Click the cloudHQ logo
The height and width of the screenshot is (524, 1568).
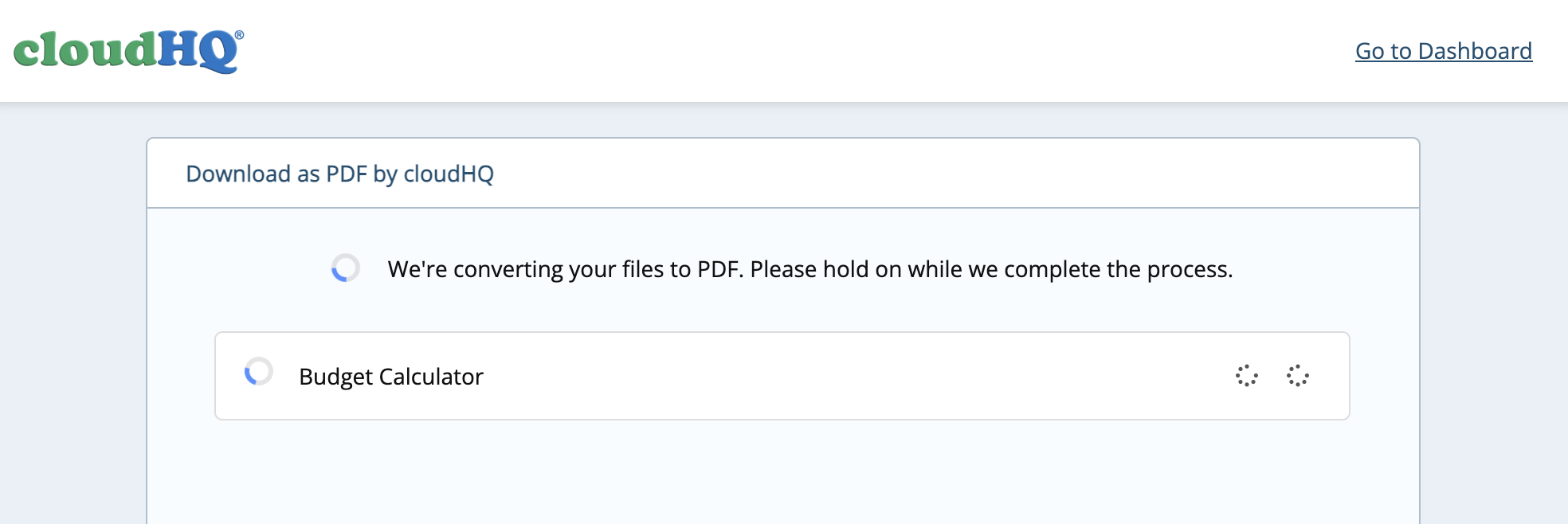click(127, 50)
